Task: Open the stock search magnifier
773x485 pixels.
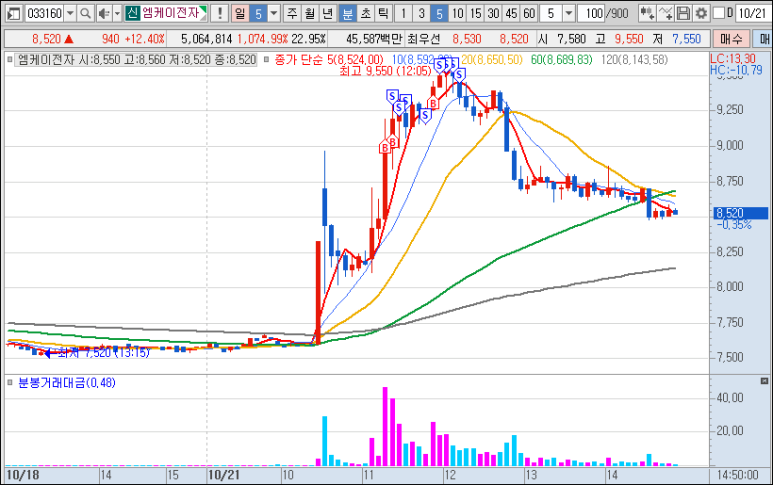Action: pyautogui.click(x=85, y=13)
